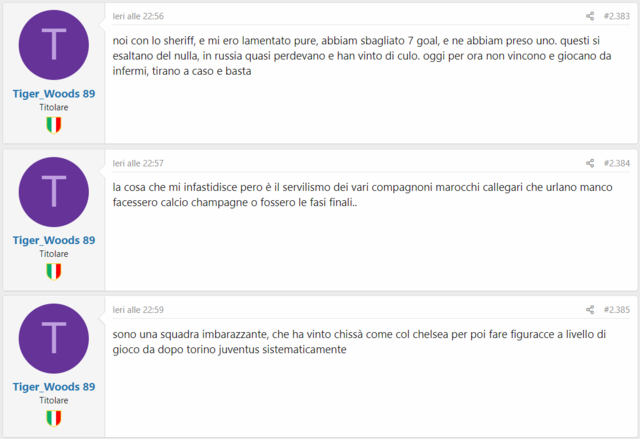This screenshot has width=640, height=439.
Task: Open the Tiger_Woods 89 username link in post #2.385
Action: click(54, 387)
